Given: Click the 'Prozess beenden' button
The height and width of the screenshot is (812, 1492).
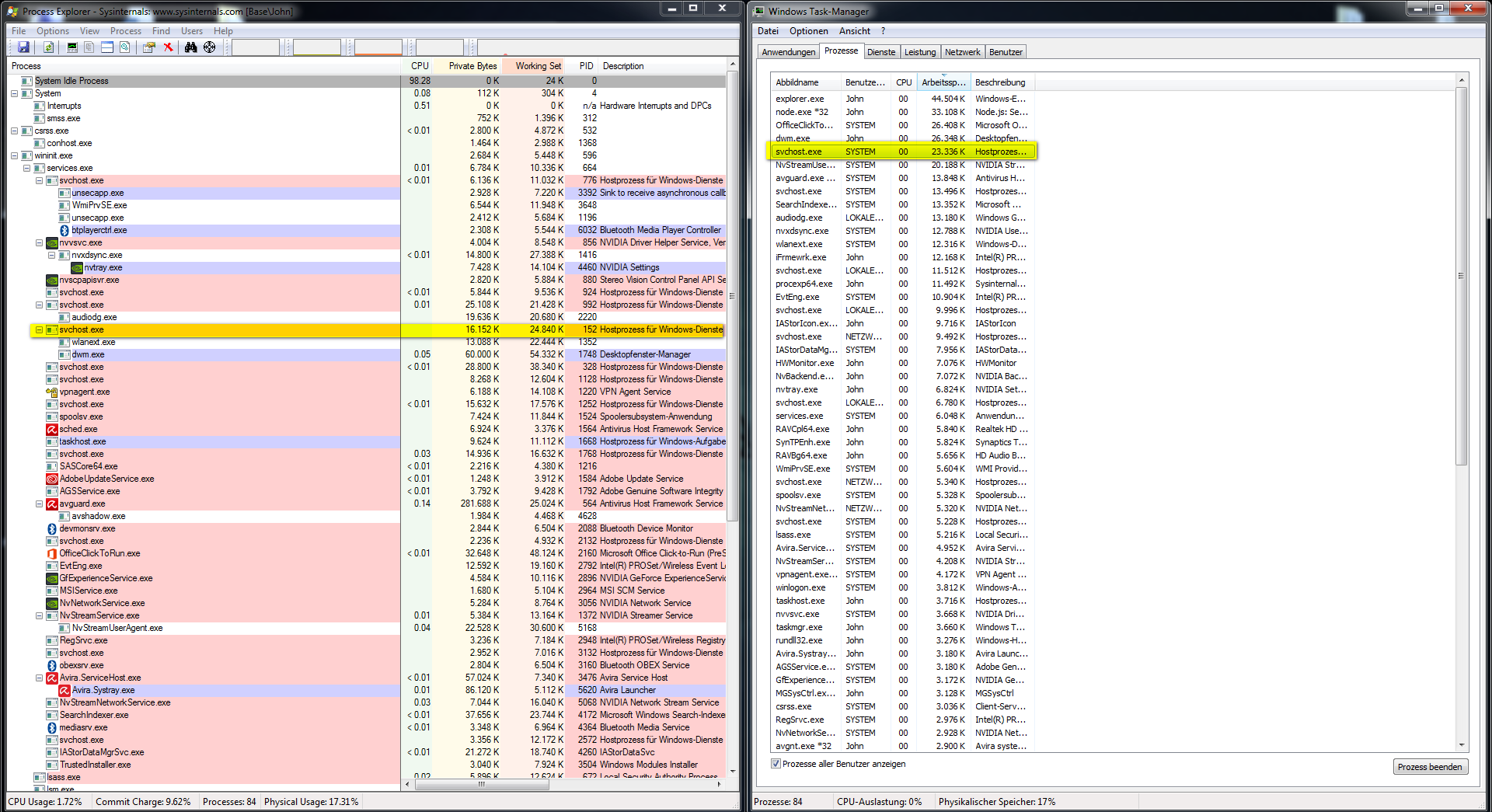Looking at the screenshot, I should click(x=1430, y=767).
